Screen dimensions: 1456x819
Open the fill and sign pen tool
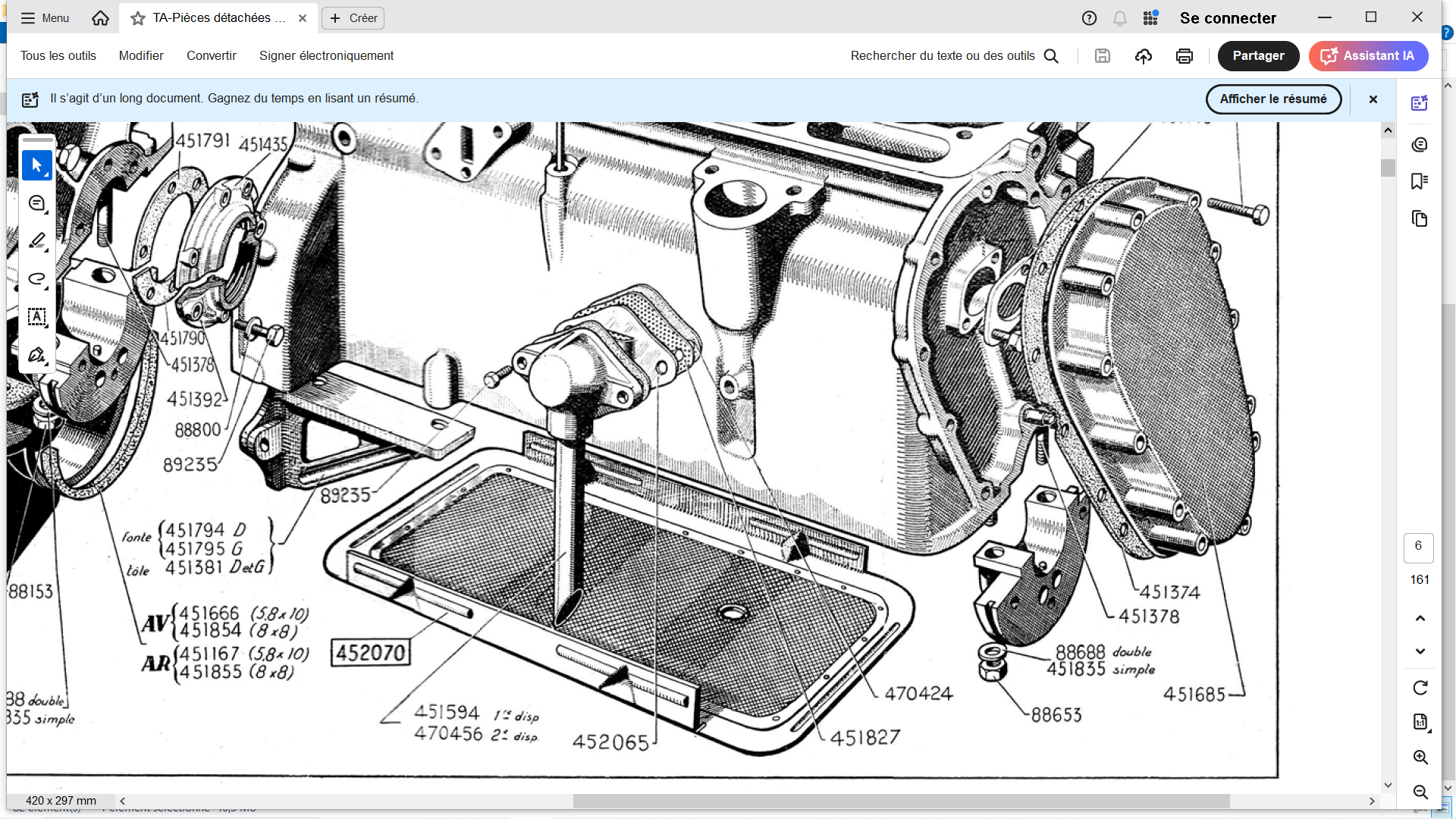(36, 355)
